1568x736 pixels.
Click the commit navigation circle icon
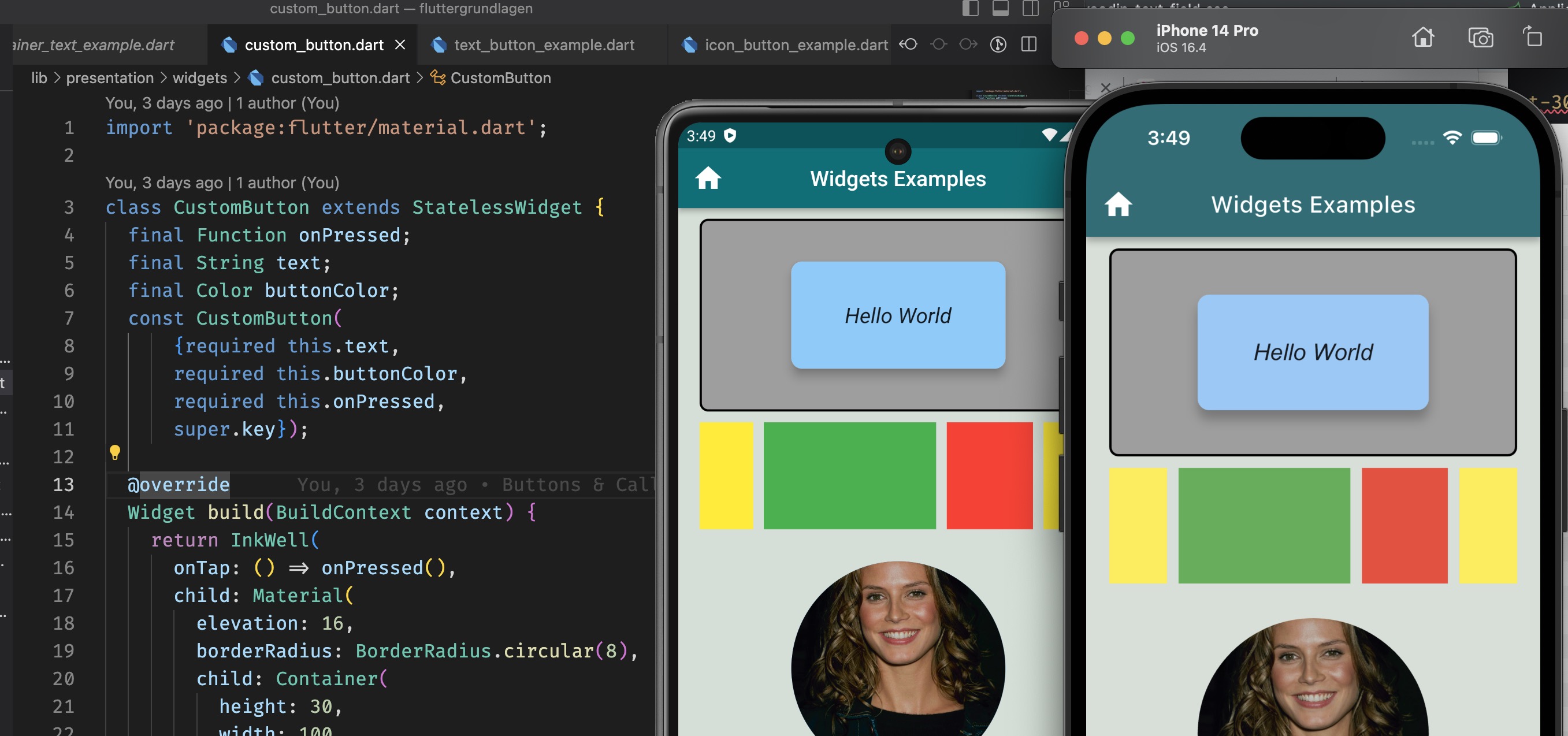[939, 44]
